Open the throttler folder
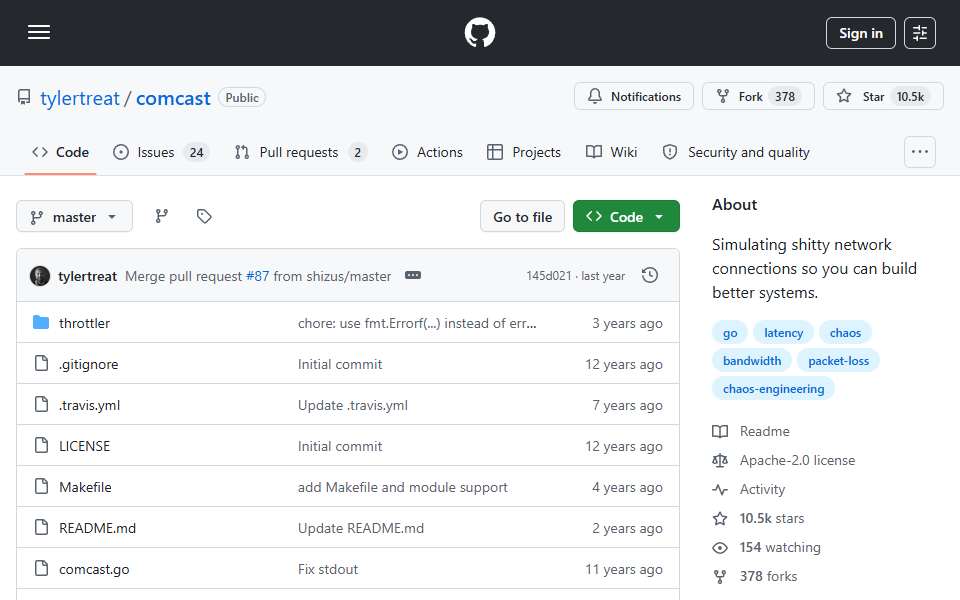The image size is (960, 600). [x=84, y=323]
